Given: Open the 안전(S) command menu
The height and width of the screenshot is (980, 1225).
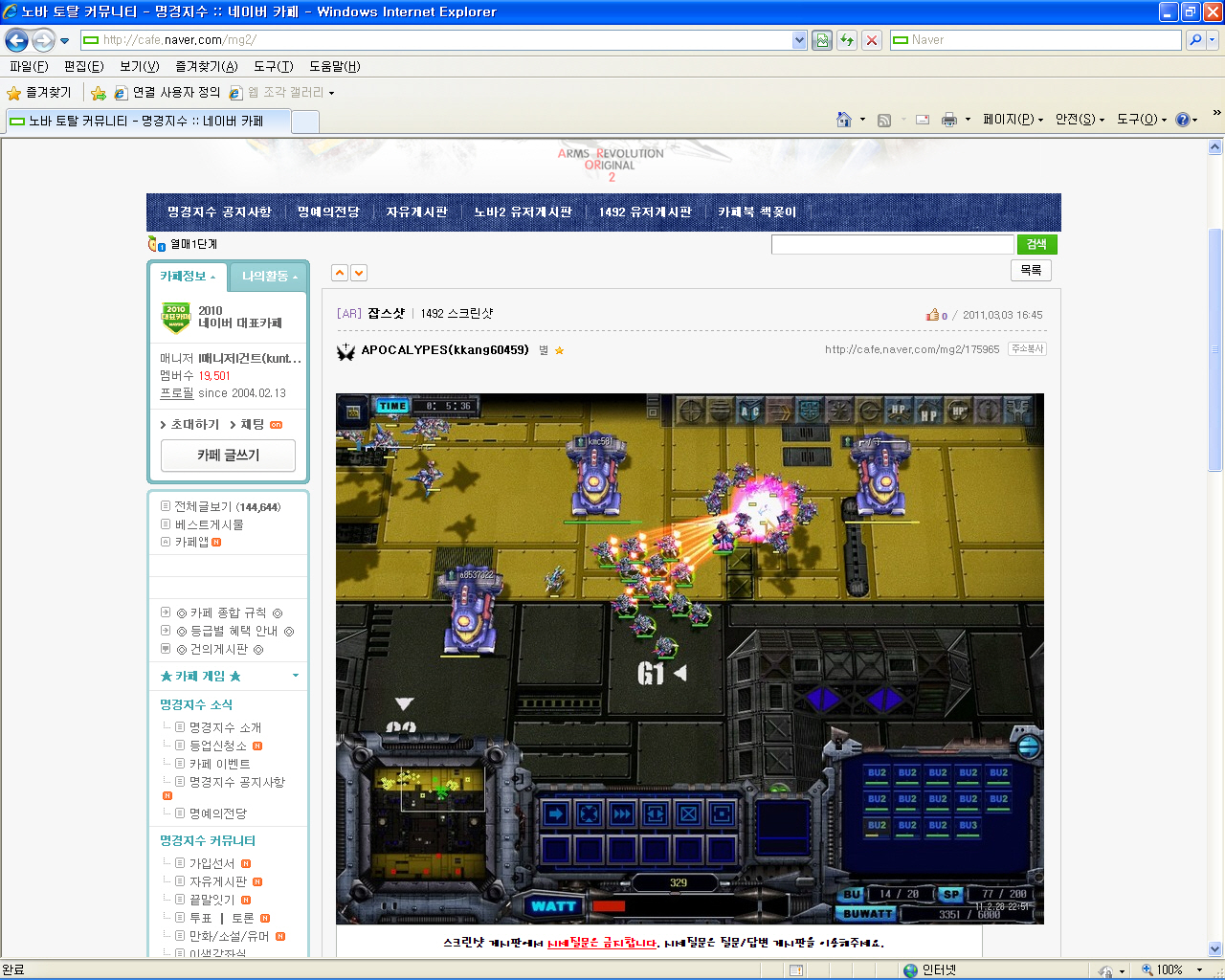Looking at the screenshot, I should [1080, 120].
